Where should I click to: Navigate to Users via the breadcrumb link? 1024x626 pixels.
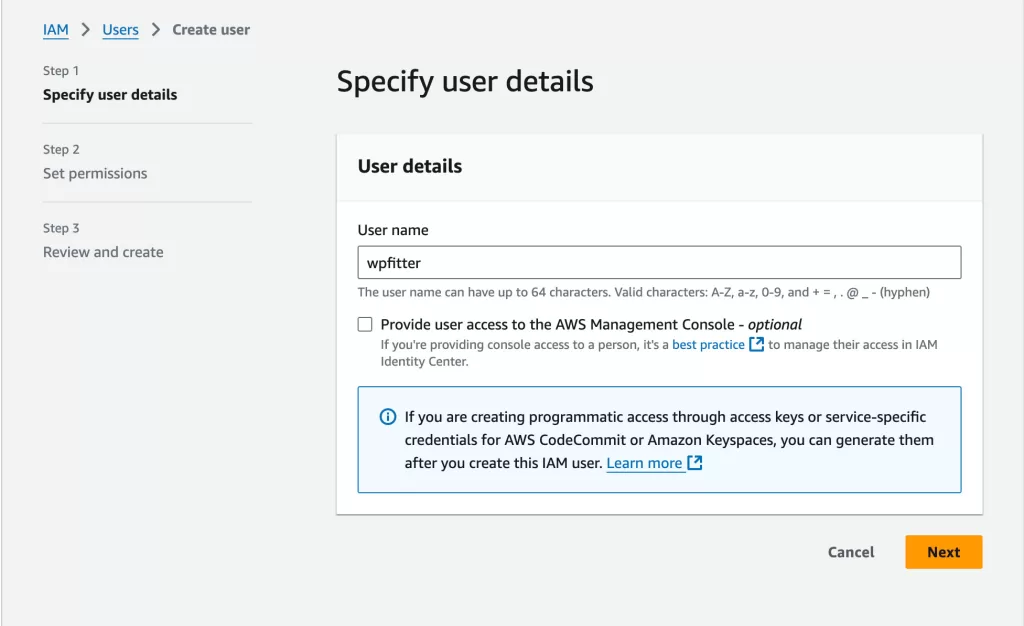[x=120, y=30]
